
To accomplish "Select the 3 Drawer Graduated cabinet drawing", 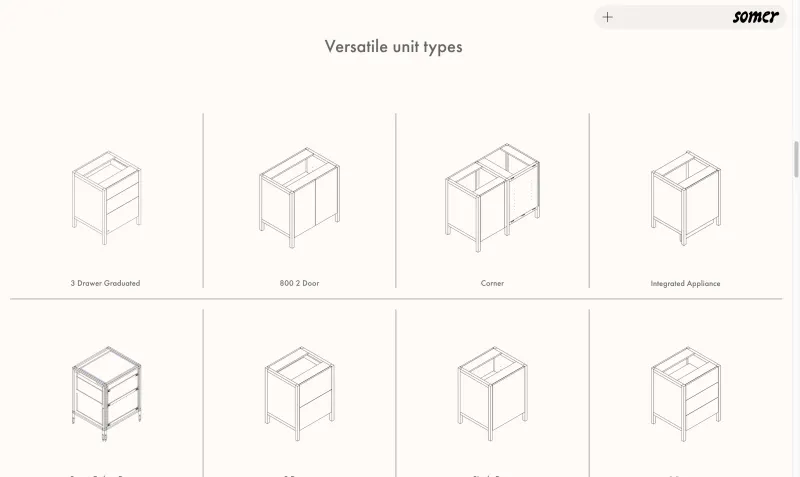I will (106, 197).
